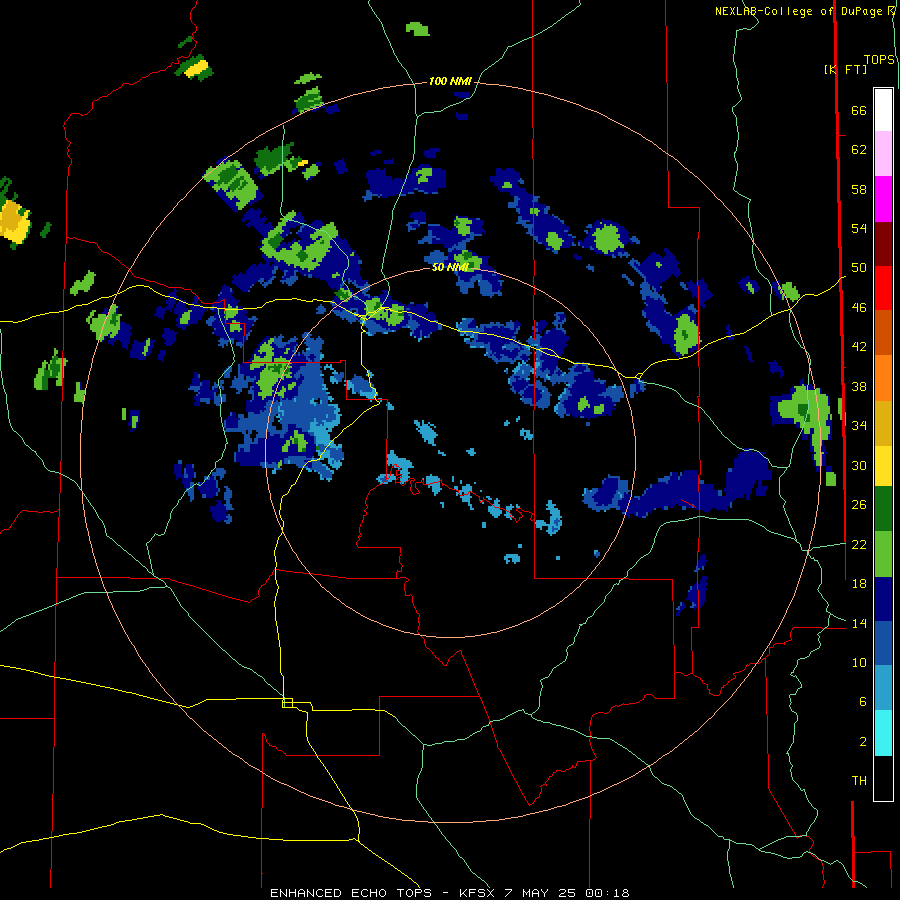Pick the dark maroon legend swatch
The height and width of the screenshot is (900, 900).
[883, 244]
